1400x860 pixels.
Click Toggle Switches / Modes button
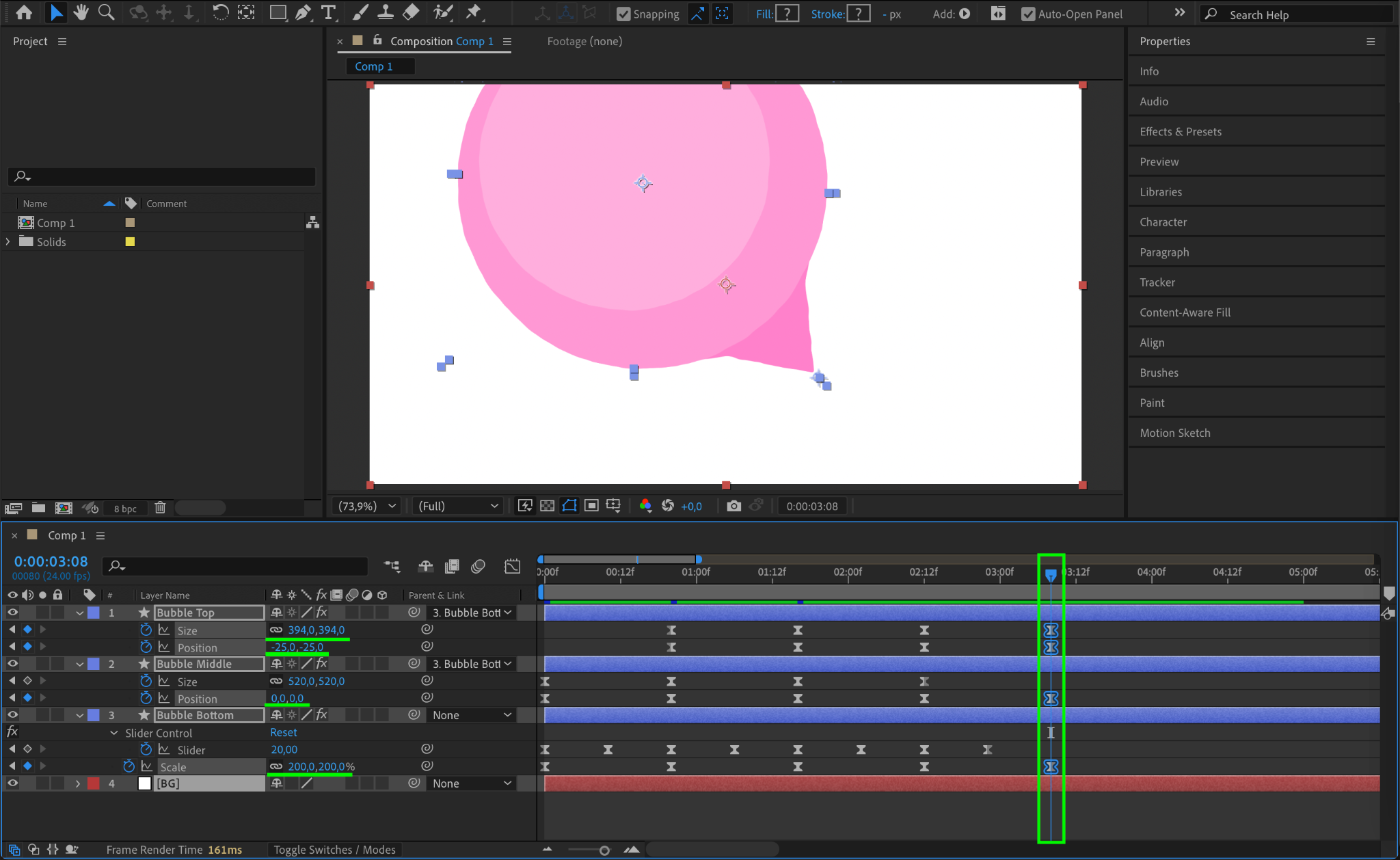334,850
